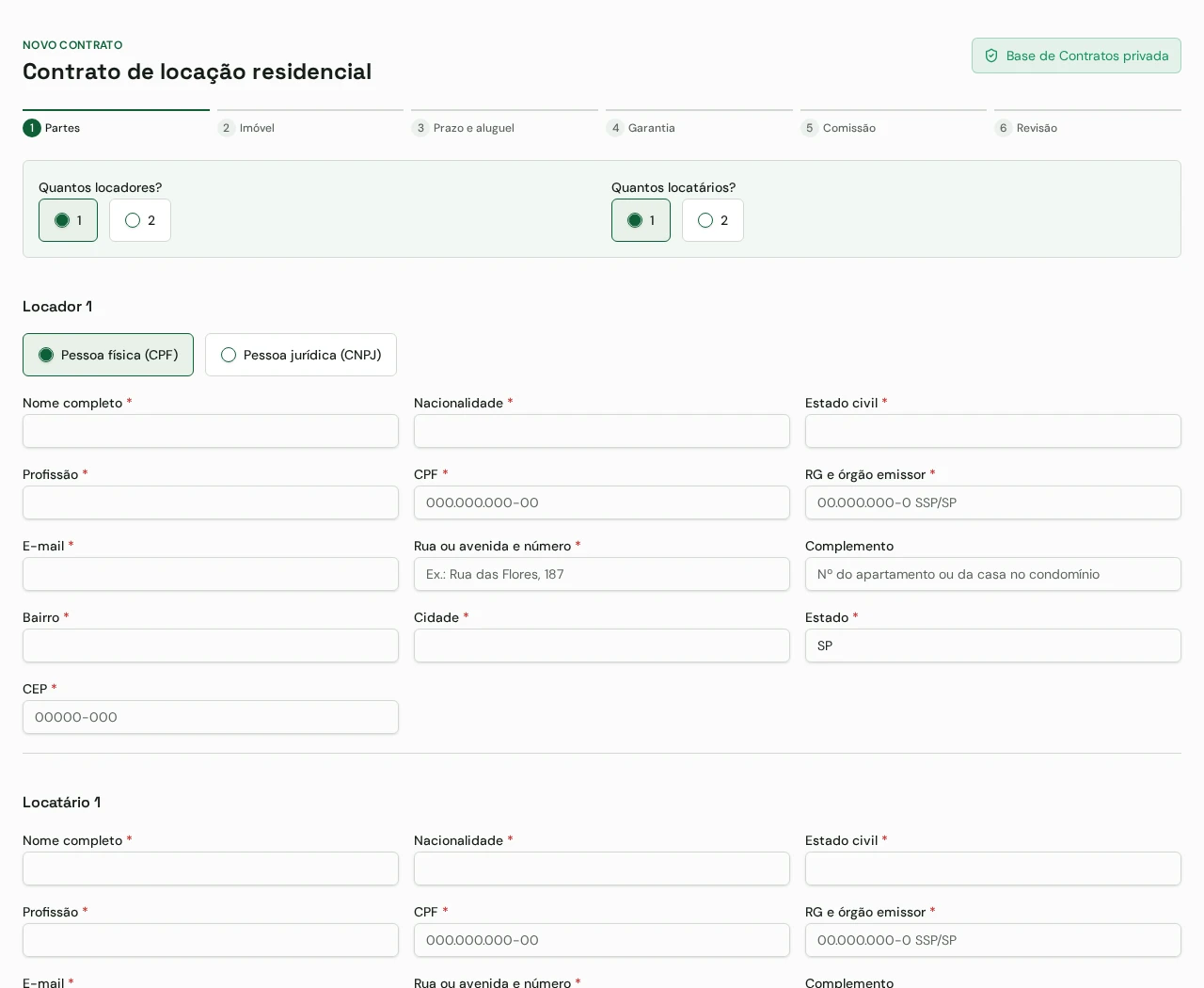The height and width of the screenshot is (988, 1204).
Task: Focus Locatário 1 Profissão field
Action: [211, 940]
